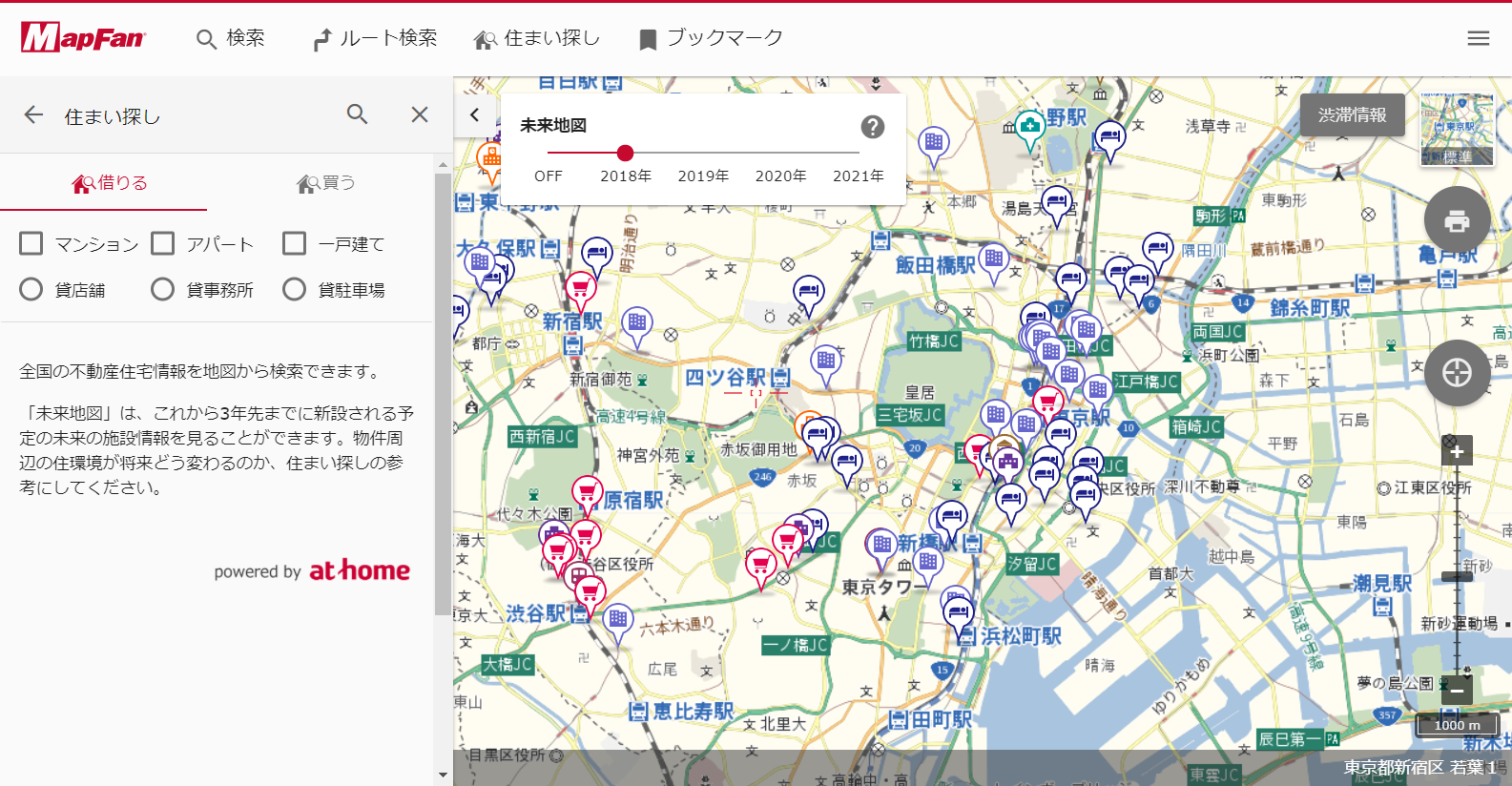Screen dimensions: 1512x786
Task: Click the MapFan logo
Action: [83, 37]
